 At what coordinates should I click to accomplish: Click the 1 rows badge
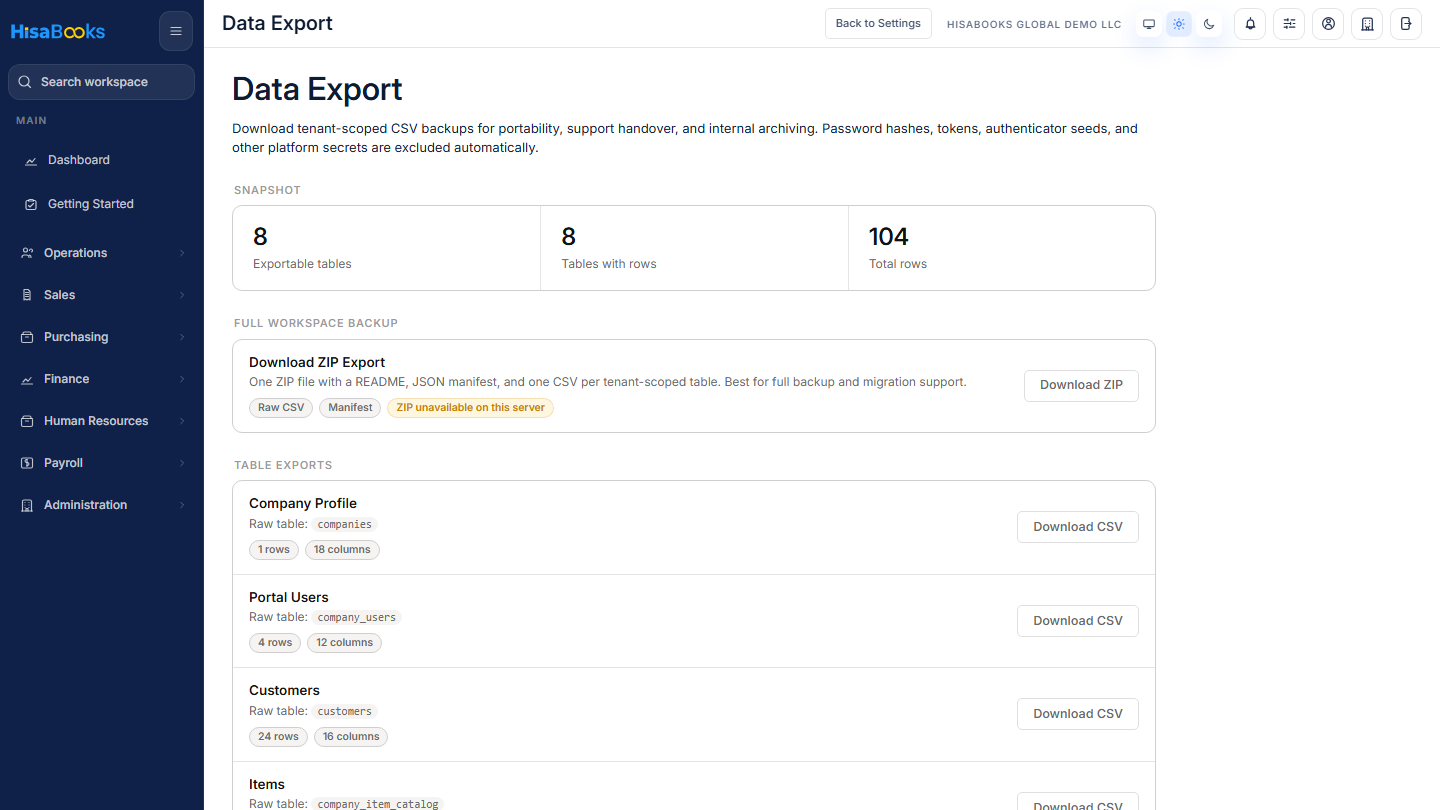[273, 550]
